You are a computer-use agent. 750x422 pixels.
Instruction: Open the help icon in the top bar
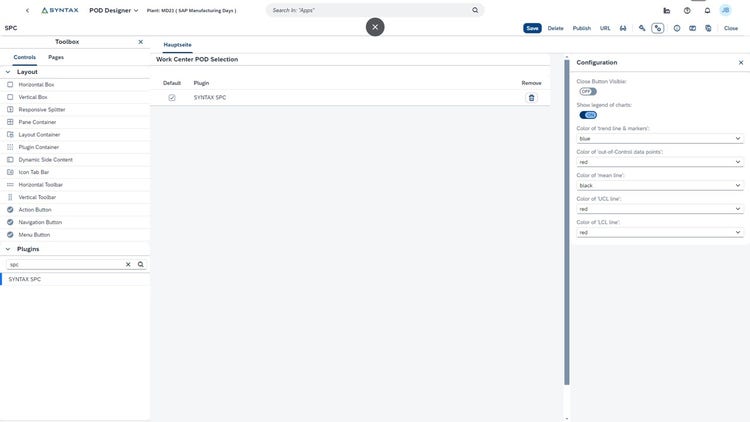pyautogui.click(x=687, y=11)
